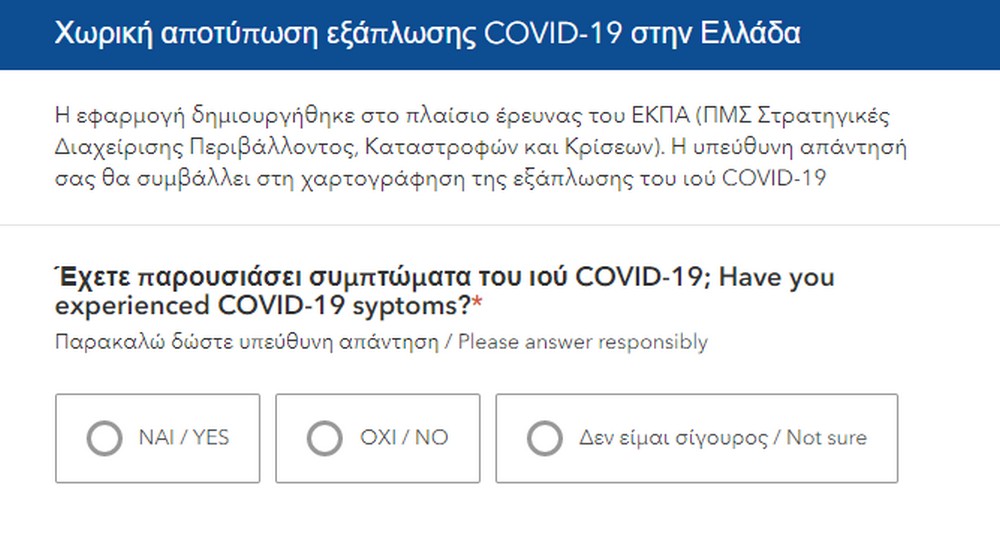Viewport: 1000px width, 540px height.
Task: Click the hint "Παρακαλώ δώστε υπεύθυνη απάντηση"
Action: tap(246, 342)
